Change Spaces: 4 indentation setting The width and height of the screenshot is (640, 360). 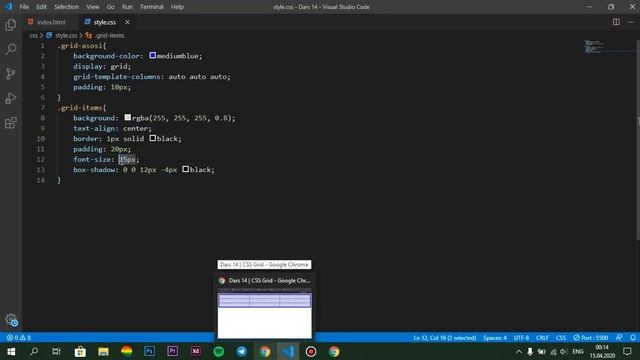(x=495, y=338)
